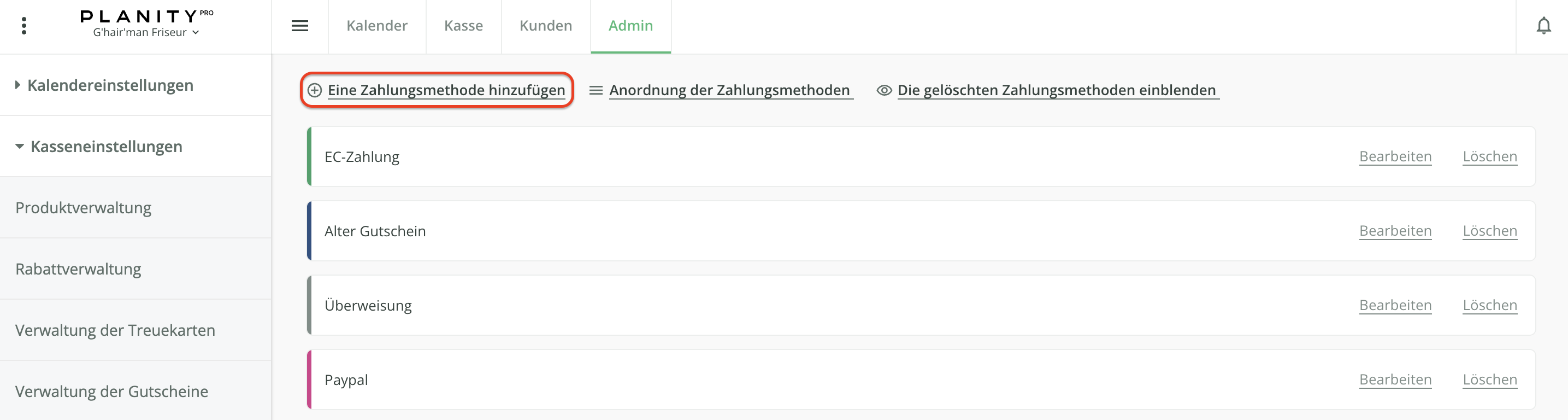Open the Kunden tab

[x=545, y=26]
